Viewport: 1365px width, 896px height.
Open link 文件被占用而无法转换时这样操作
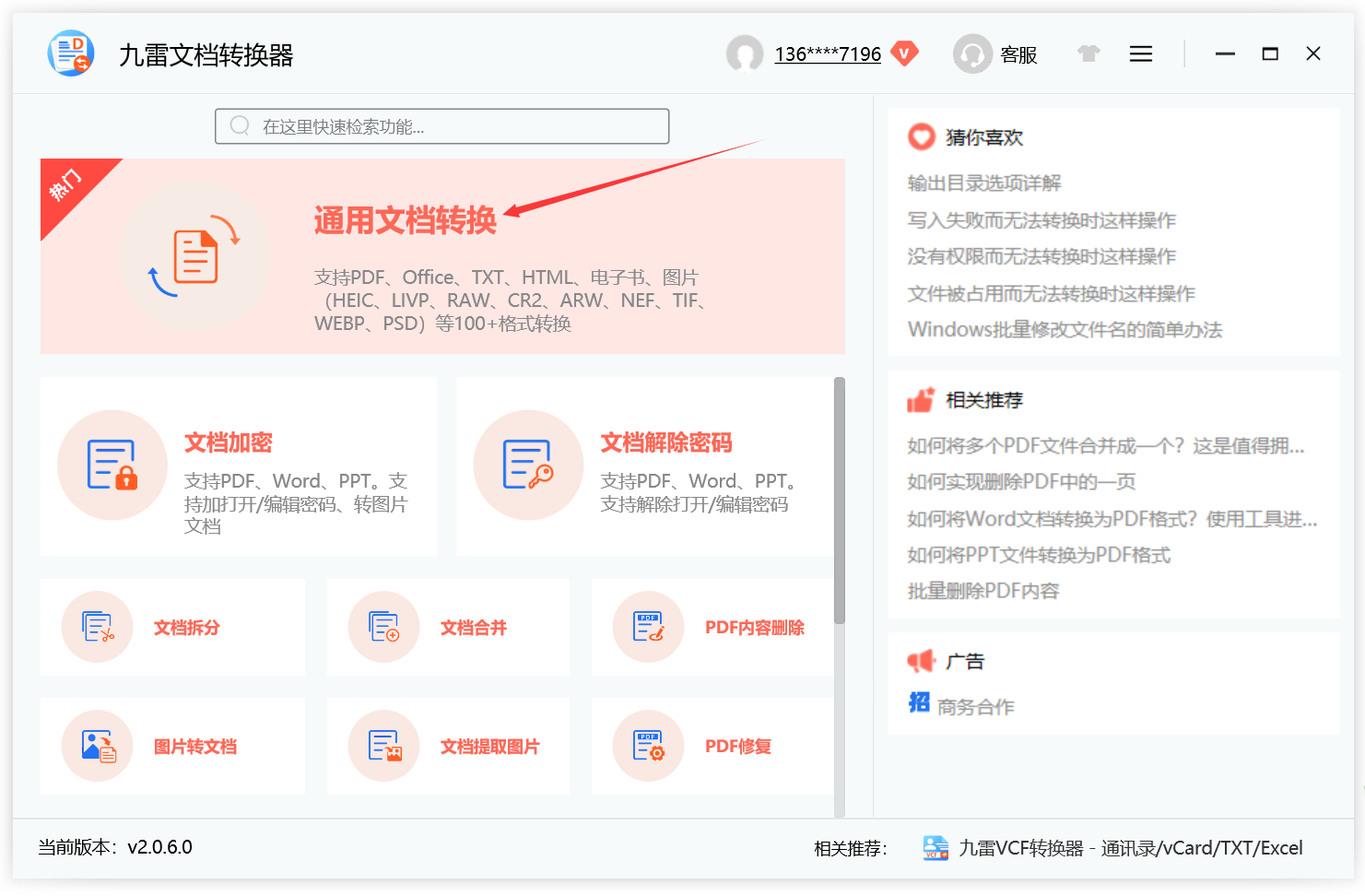(1051, 293)
